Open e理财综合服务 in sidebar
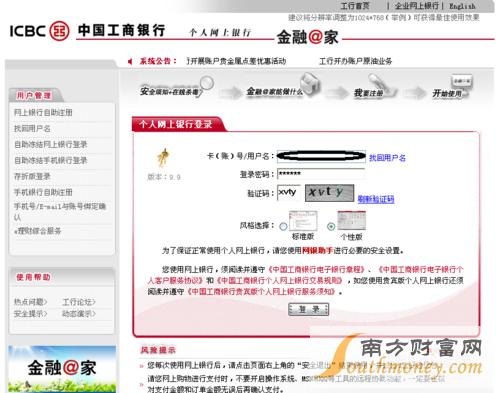 click(38, 231)
